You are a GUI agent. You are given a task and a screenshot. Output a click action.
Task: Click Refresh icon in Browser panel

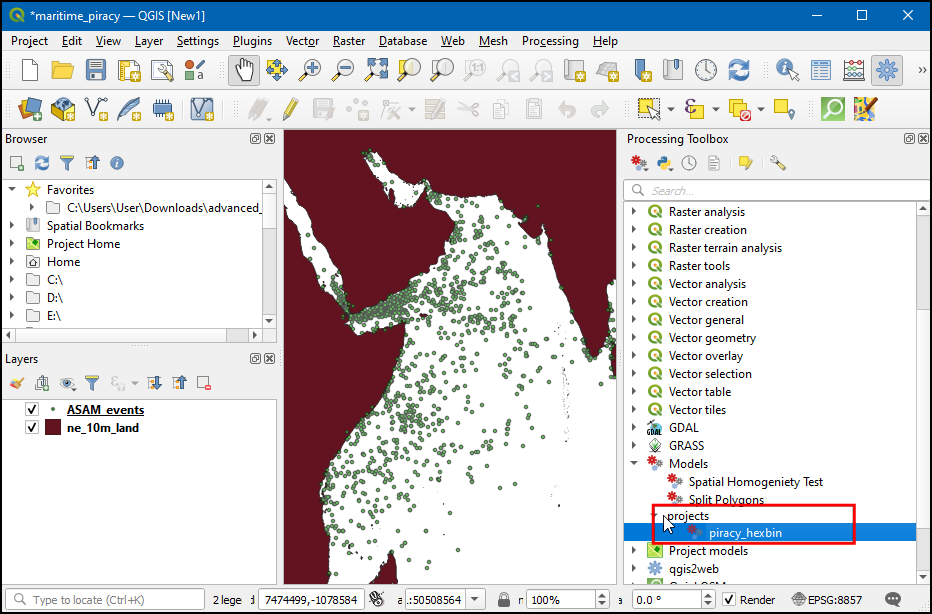(x=42, y=163)
